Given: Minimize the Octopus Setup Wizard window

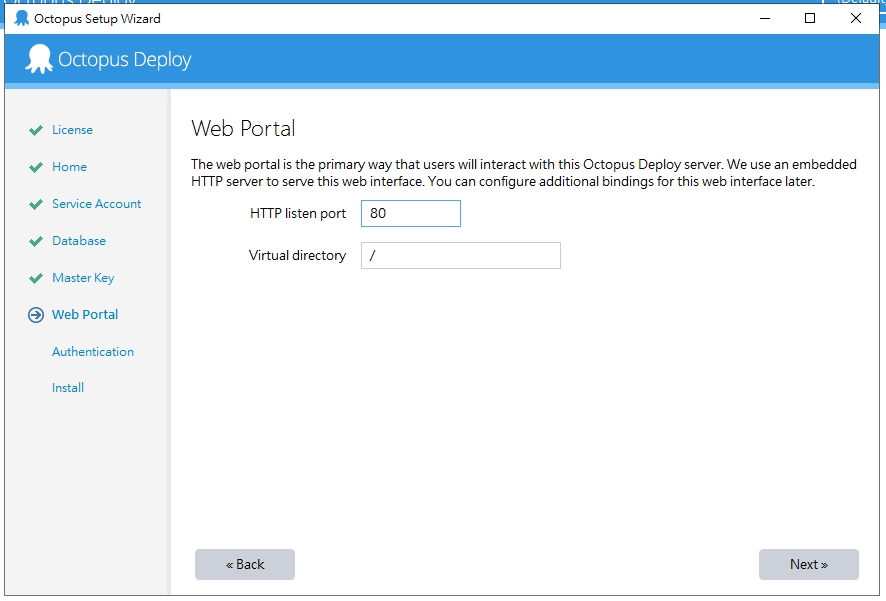Looking at the screenshot, I should [x=765, y=18].
